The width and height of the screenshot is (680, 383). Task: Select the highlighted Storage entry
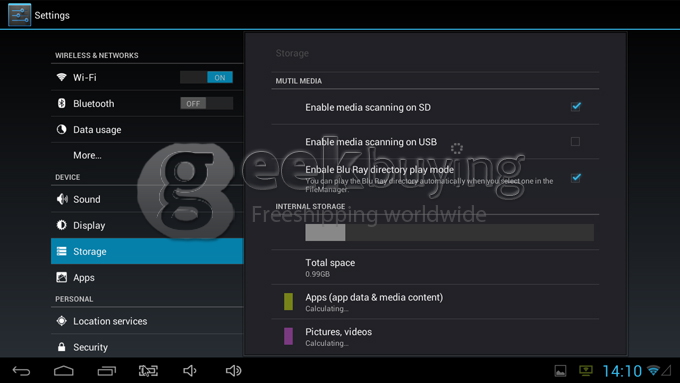[147, 251]
